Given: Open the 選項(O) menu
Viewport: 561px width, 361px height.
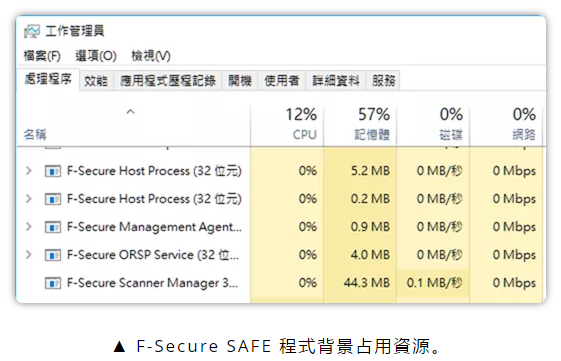Looking at the screenshot, I should (x=96, y=56).
